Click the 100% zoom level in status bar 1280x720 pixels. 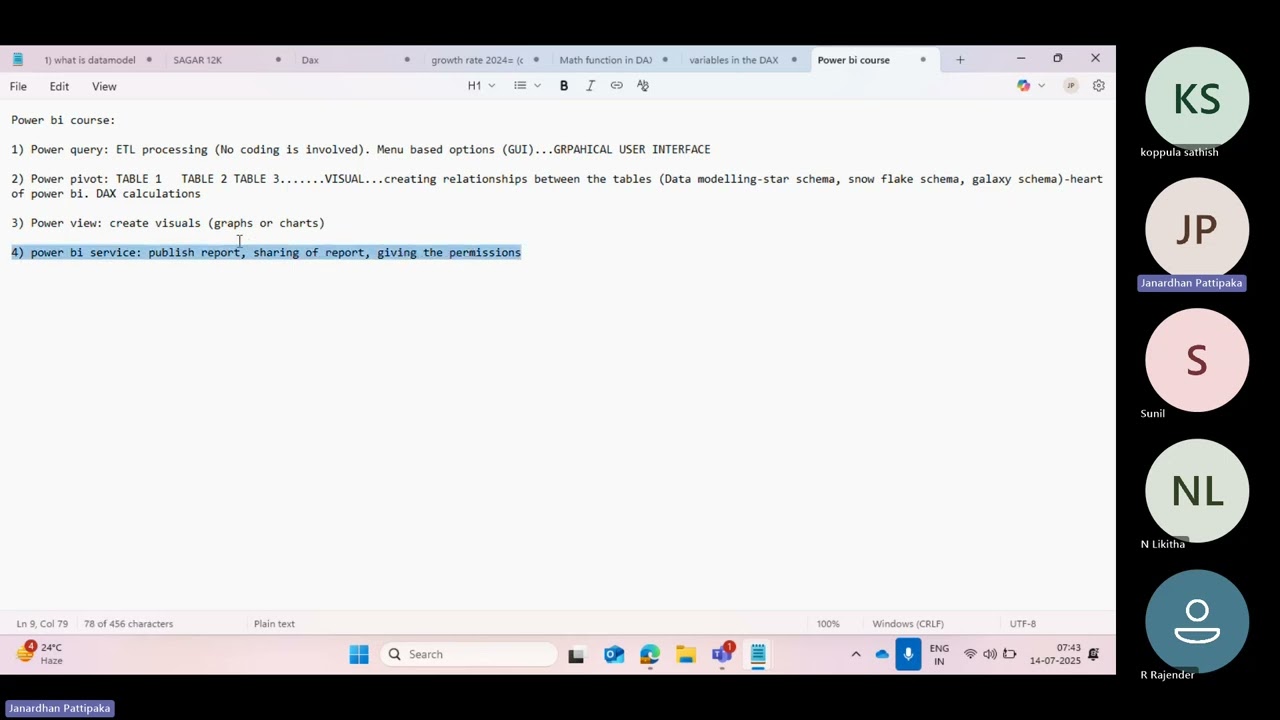[828, 624]
